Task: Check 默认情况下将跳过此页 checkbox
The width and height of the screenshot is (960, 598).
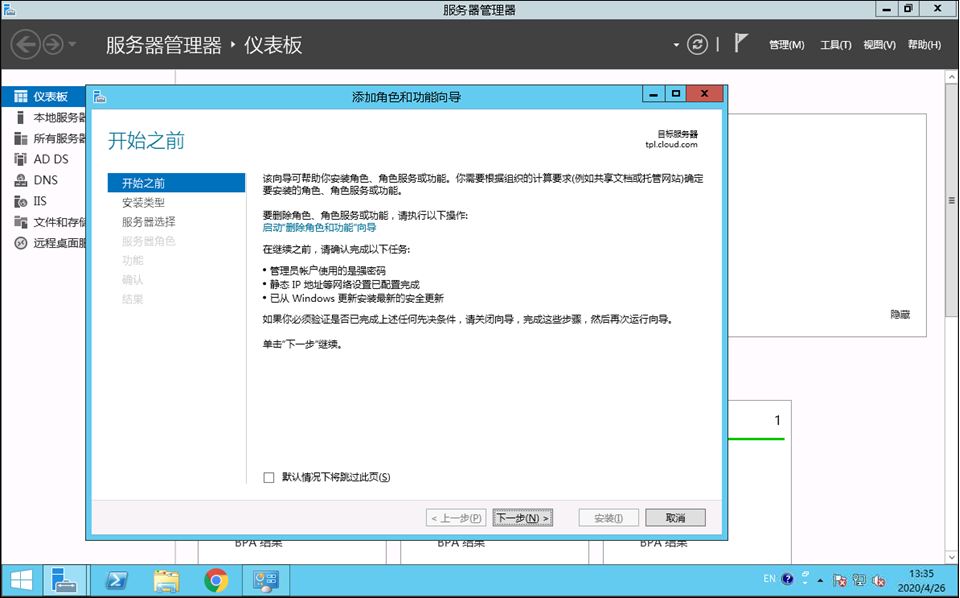Action: tap(268, 478)
